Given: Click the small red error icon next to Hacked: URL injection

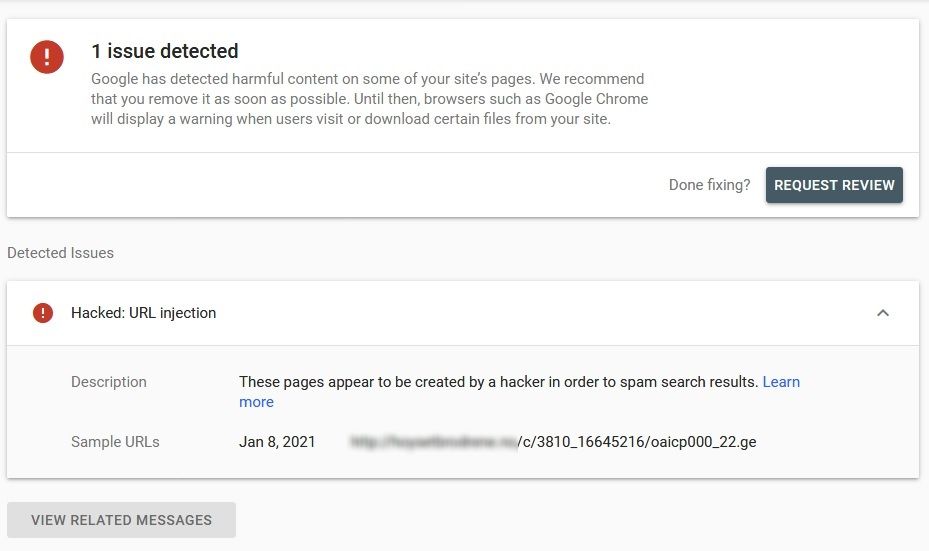Looking at the screenshot, I should [x=43, y=313].
